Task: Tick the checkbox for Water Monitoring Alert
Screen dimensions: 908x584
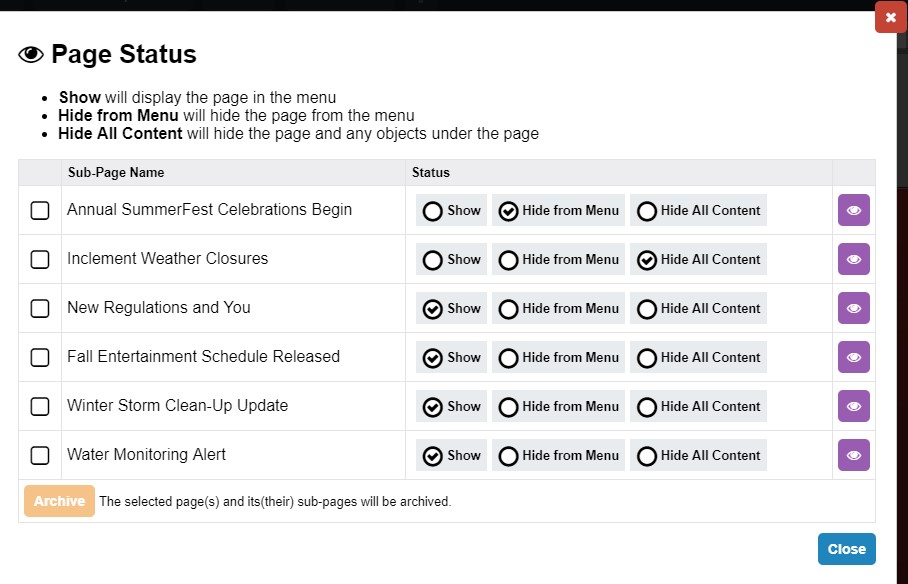Action: coord(39,455)
